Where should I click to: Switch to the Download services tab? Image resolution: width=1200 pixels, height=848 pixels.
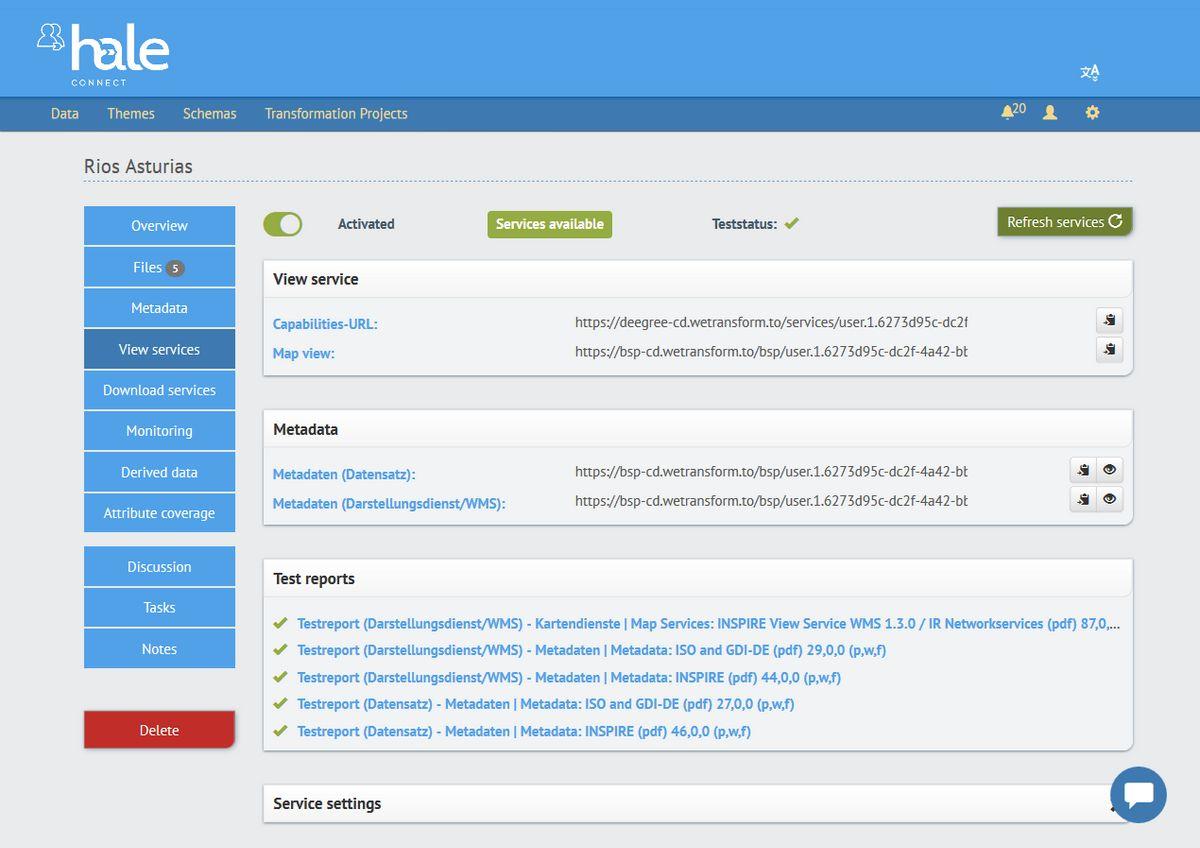159,390
